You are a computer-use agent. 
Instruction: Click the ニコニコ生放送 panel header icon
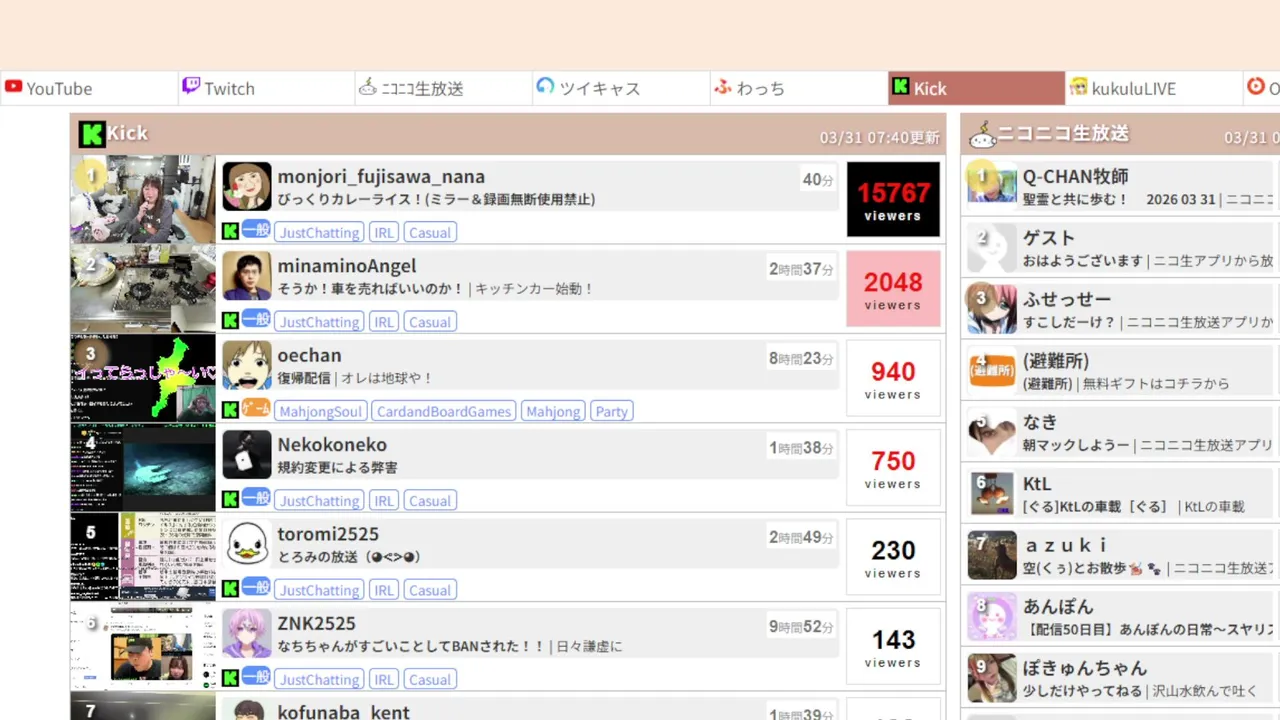pos(982,134)
